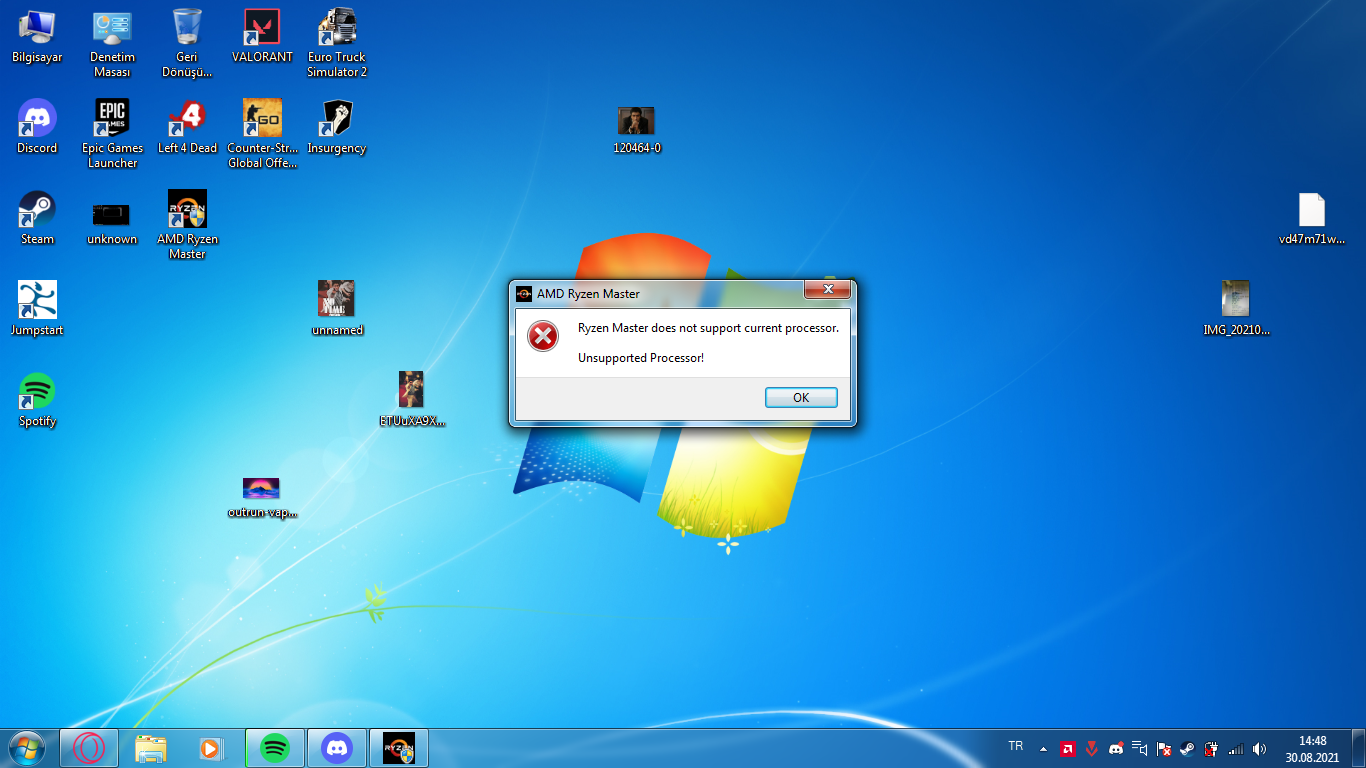Screen dimensions: 1366x768
Task: Select the Counter-Strike Global Offensive shortcut
Action: (x=262, y=134)
